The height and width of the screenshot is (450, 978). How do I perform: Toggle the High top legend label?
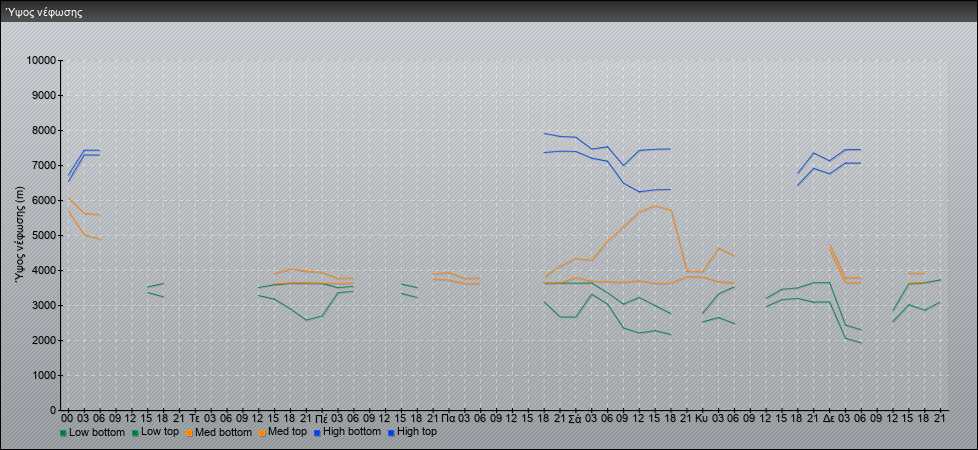[417, 432]
